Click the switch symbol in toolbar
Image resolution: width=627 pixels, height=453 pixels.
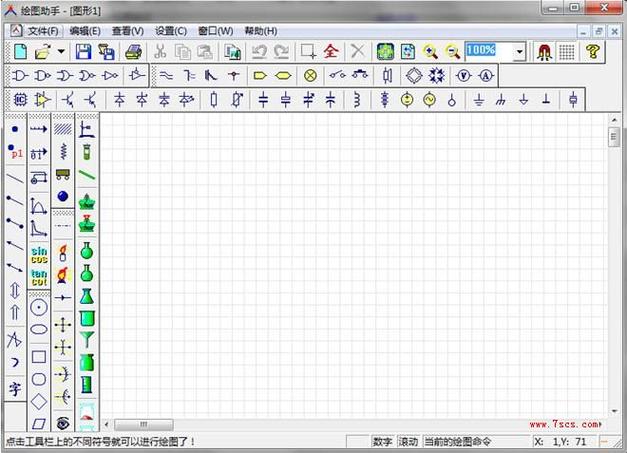click(337, 75)
